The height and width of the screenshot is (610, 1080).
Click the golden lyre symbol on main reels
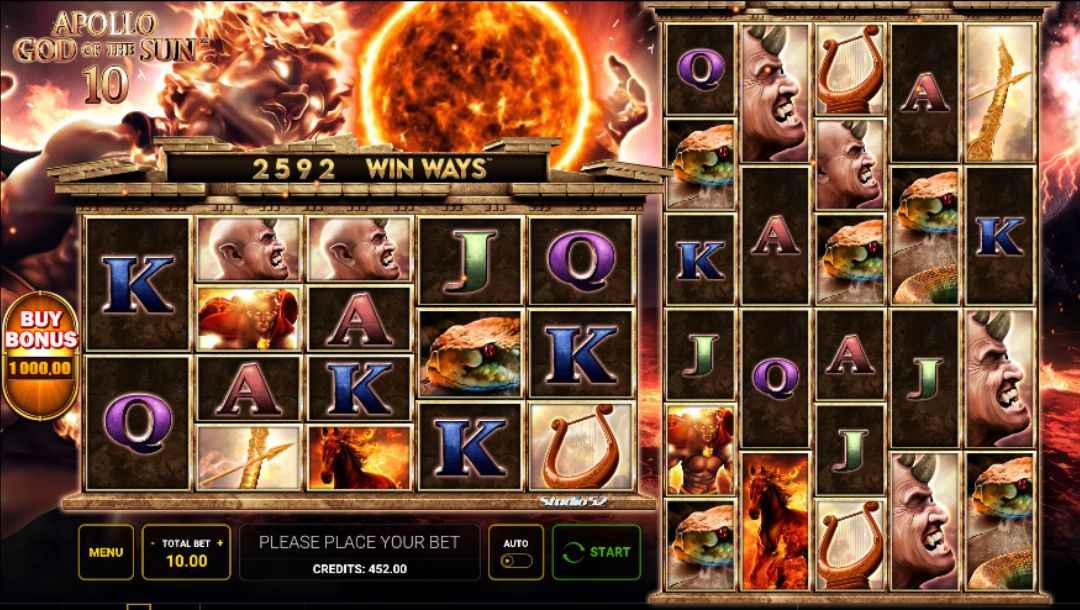(x=581, y=446)
